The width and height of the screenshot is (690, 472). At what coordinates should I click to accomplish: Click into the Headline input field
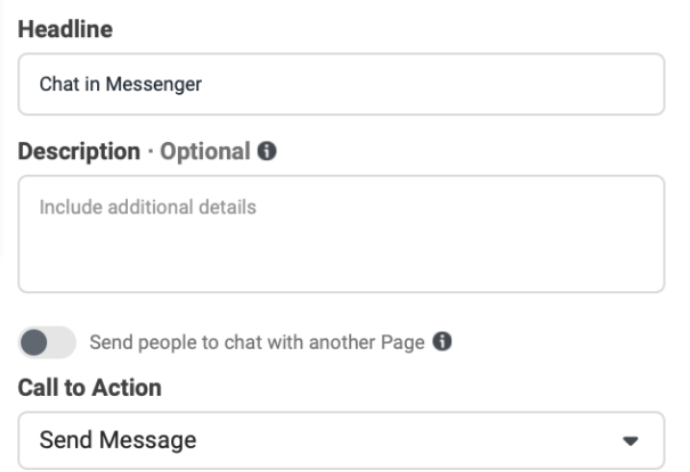tap(341, 84)
